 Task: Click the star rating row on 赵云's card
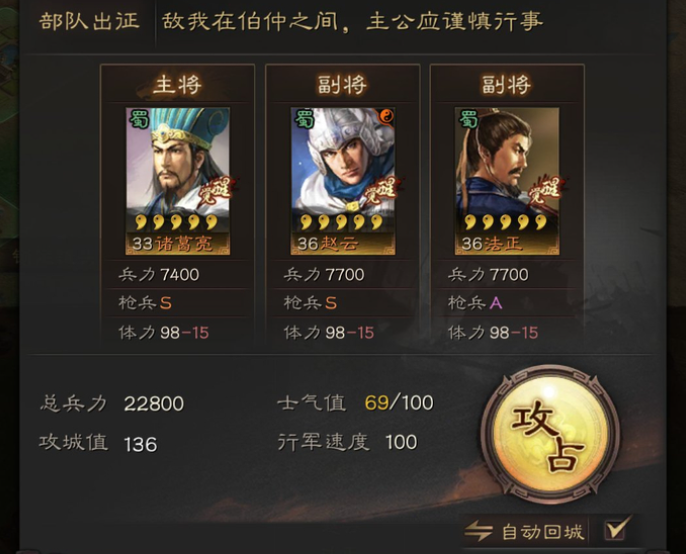pyautogui.click(x=342, y=222)
